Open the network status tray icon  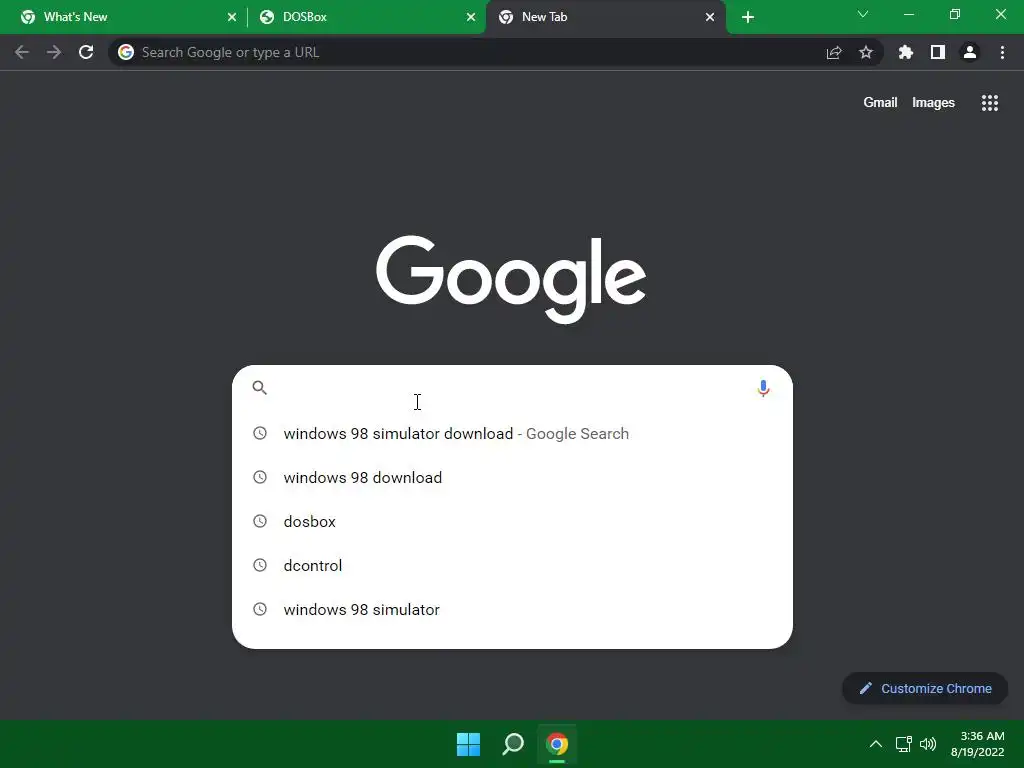pyautogui.click(x=903, y=744)
